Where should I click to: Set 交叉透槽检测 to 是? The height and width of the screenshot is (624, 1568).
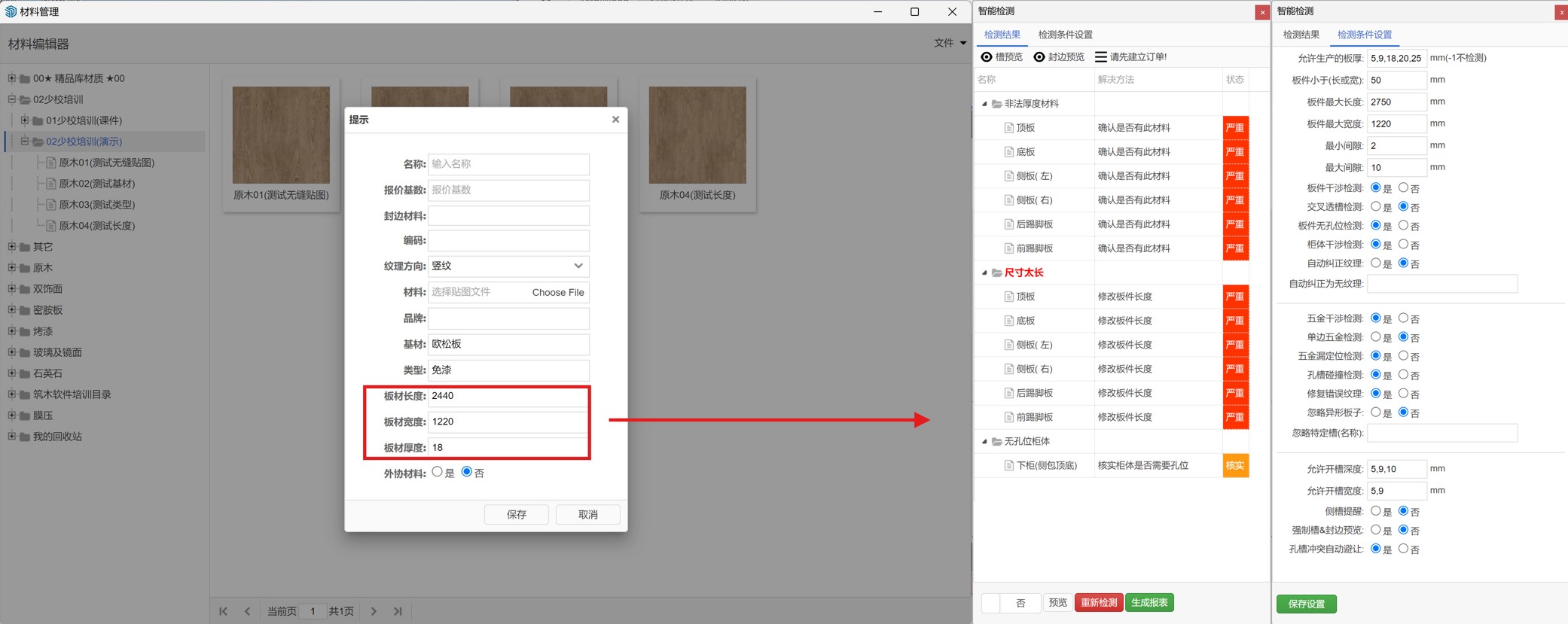1376,206
